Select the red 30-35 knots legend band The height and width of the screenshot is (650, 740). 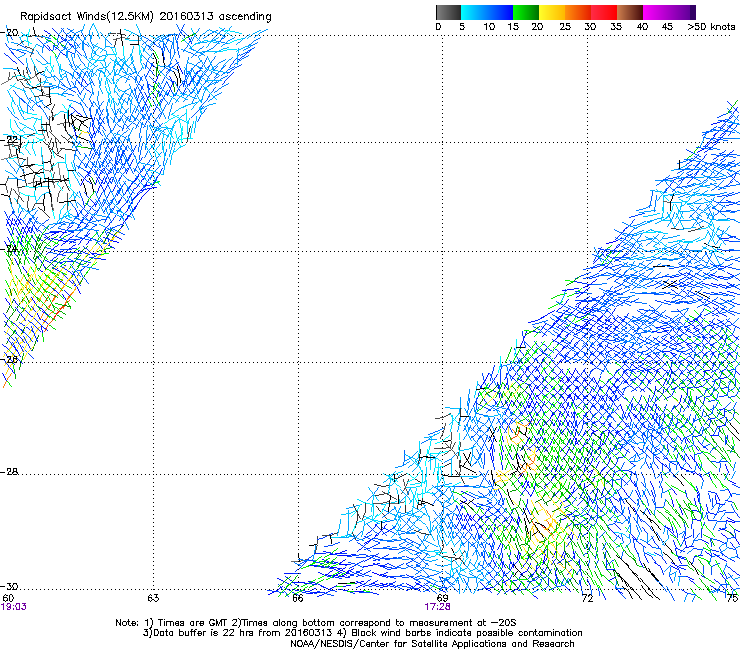604,12
